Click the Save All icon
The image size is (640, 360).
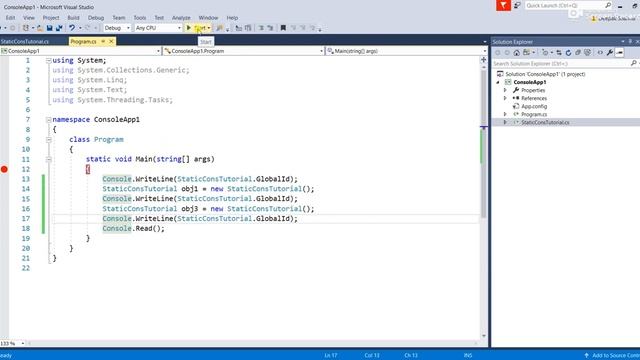[x=59, y=28]
